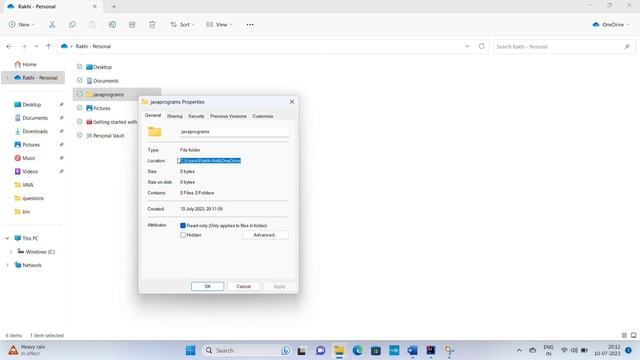
Task: Click the Copy icon in toolbar
Action: (72, 24)
